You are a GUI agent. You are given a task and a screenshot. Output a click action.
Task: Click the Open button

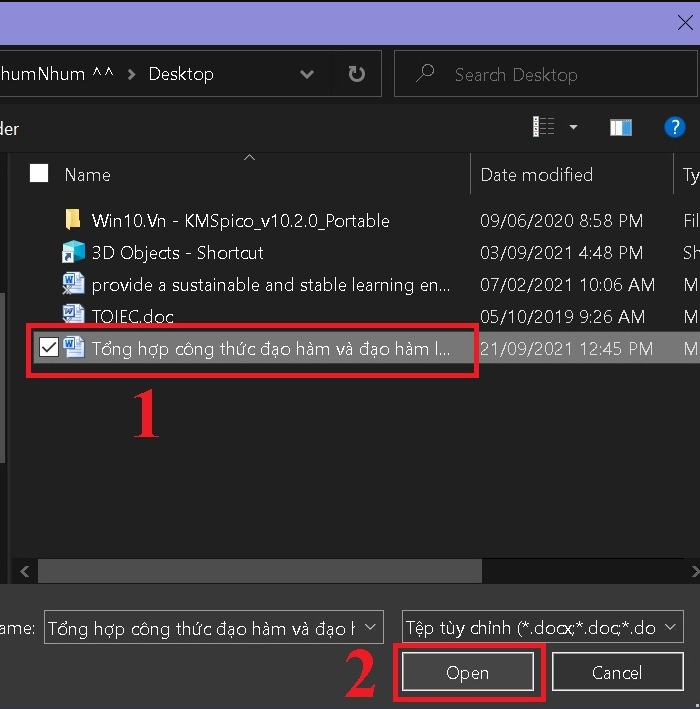point(468,672)
